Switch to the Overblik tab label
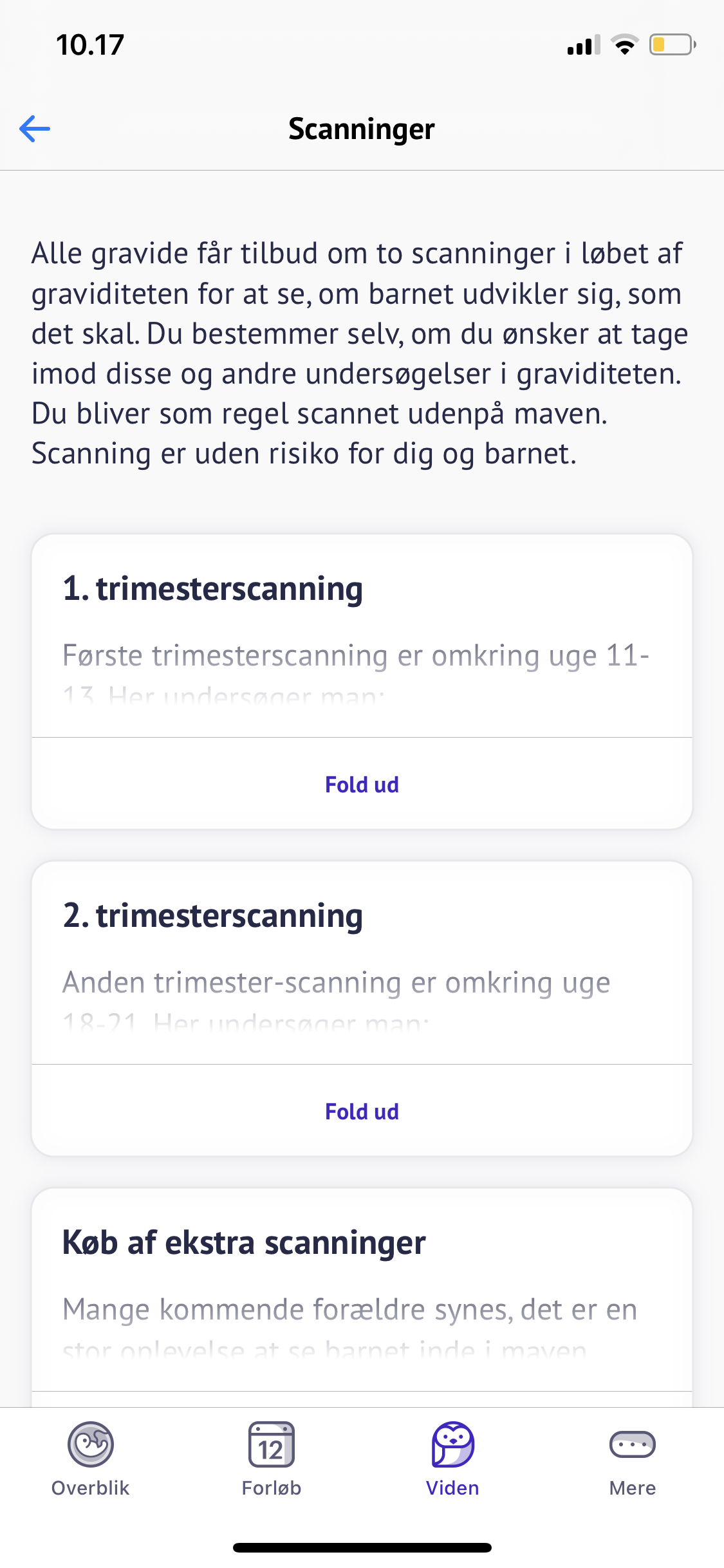The height and width of the screenshot is (1568, 724). pyautogui.click(x=91, y=1488)
